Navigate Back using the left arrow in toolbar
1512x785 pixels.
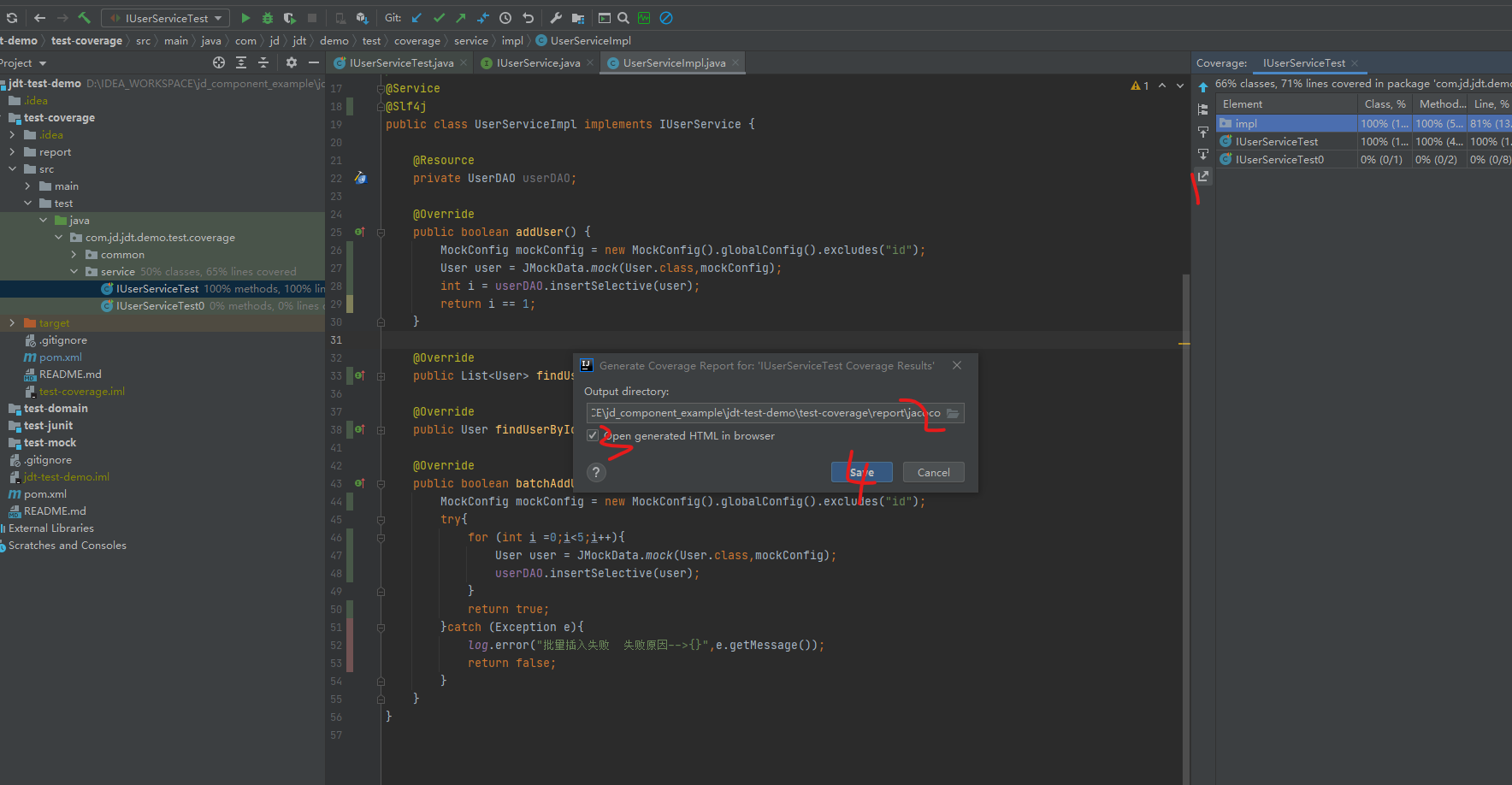pyautogui.click(x=39, y=17)
